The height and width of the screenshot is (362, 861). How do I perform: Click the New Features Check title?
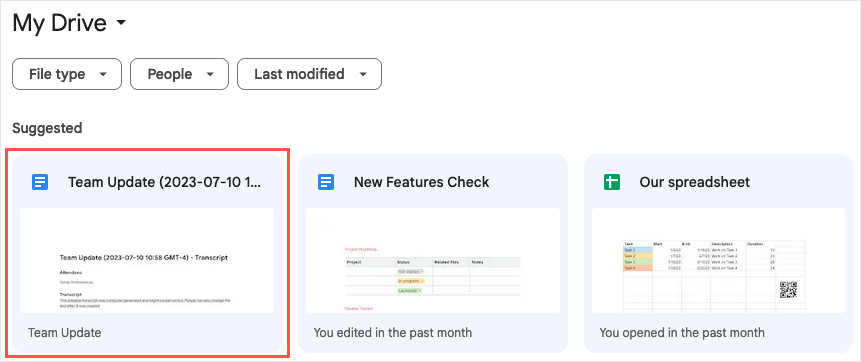(422, 182)
